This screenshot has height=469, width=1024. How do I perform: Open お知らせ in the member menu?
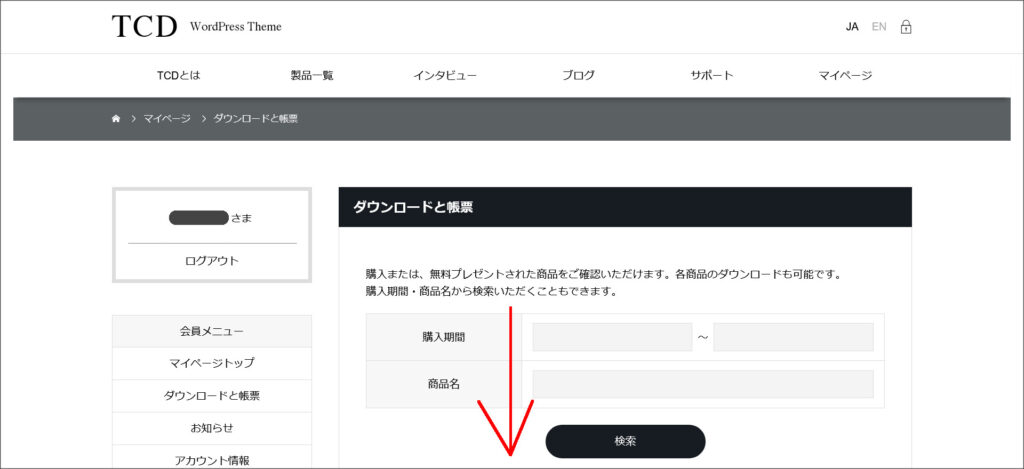[x=212, y=428]
